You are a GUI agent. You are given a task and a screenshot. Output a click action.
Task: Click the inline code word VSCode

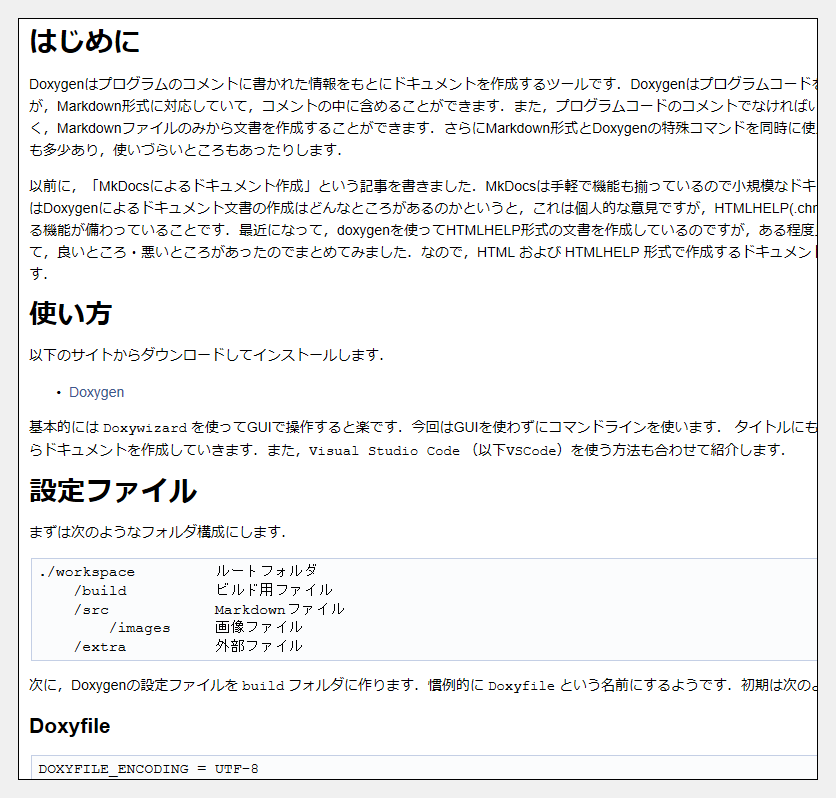531,451
